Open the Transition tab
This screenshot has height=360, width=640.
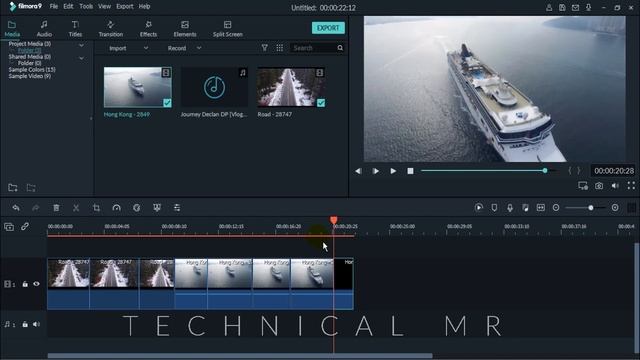click(111, 29)
